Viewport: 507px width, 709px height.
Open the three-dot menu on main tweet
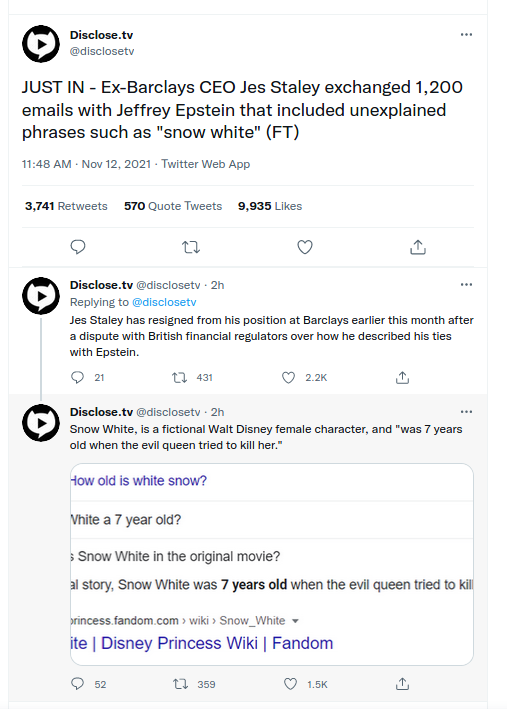coord(466,35)
